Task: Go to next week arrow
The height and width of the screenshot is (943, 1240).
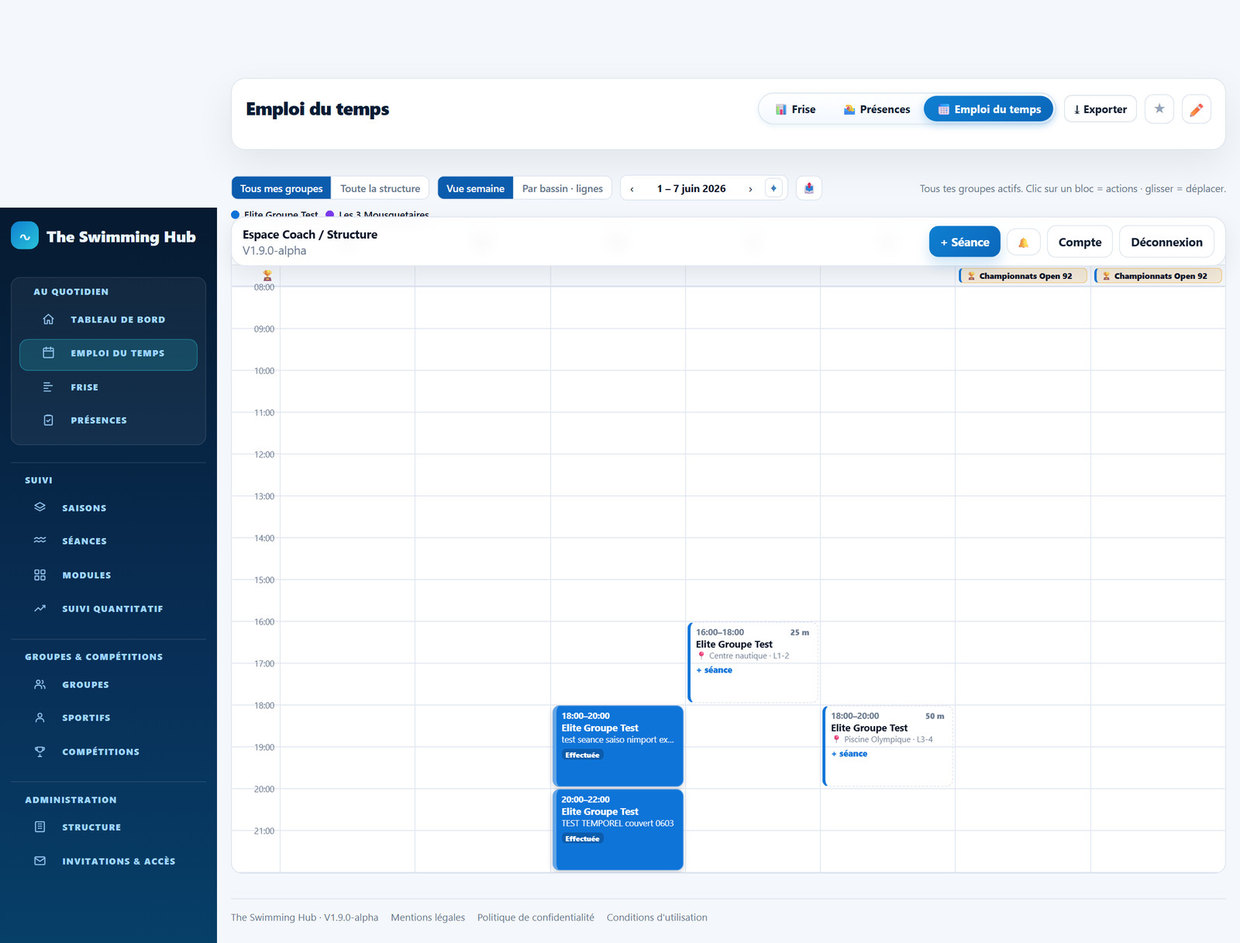Action: click(751, 188)
